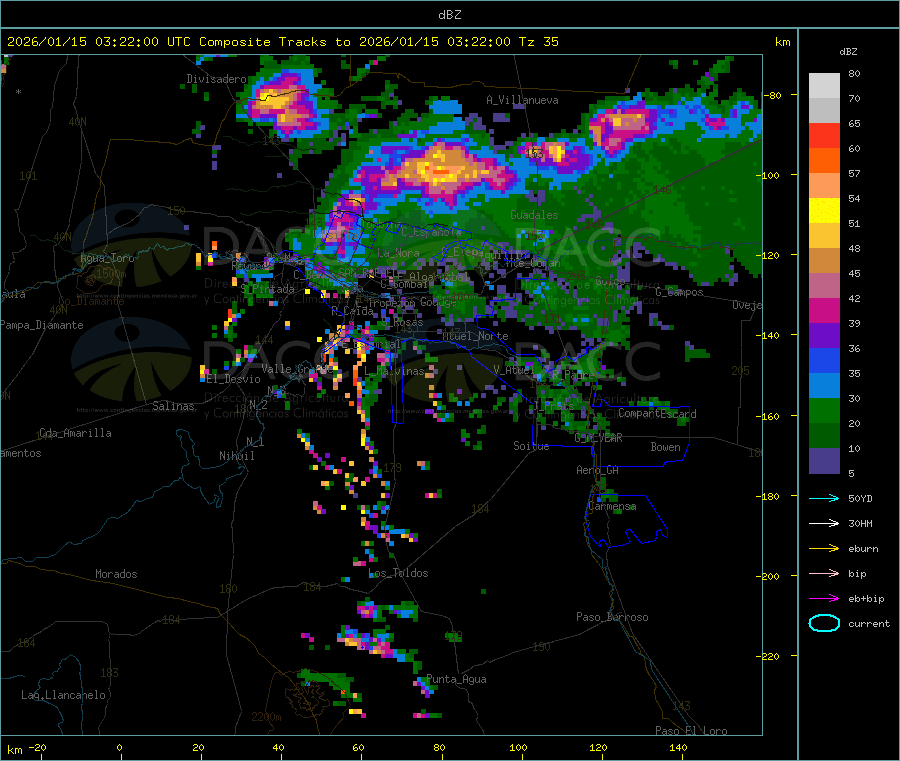Click the Salinas map label

(173, 406)
